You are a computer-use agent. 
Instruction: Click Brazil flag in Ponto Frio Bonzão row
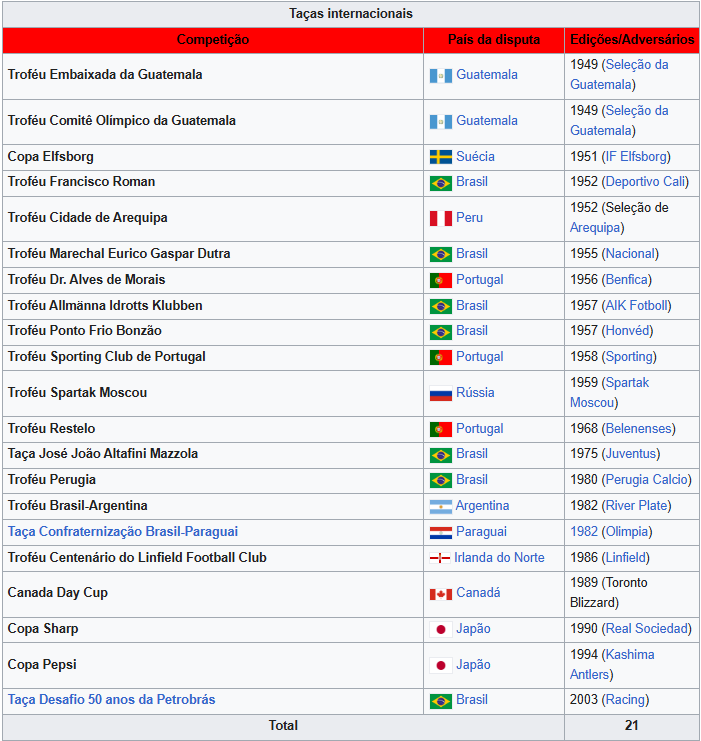tap(441, 332)
